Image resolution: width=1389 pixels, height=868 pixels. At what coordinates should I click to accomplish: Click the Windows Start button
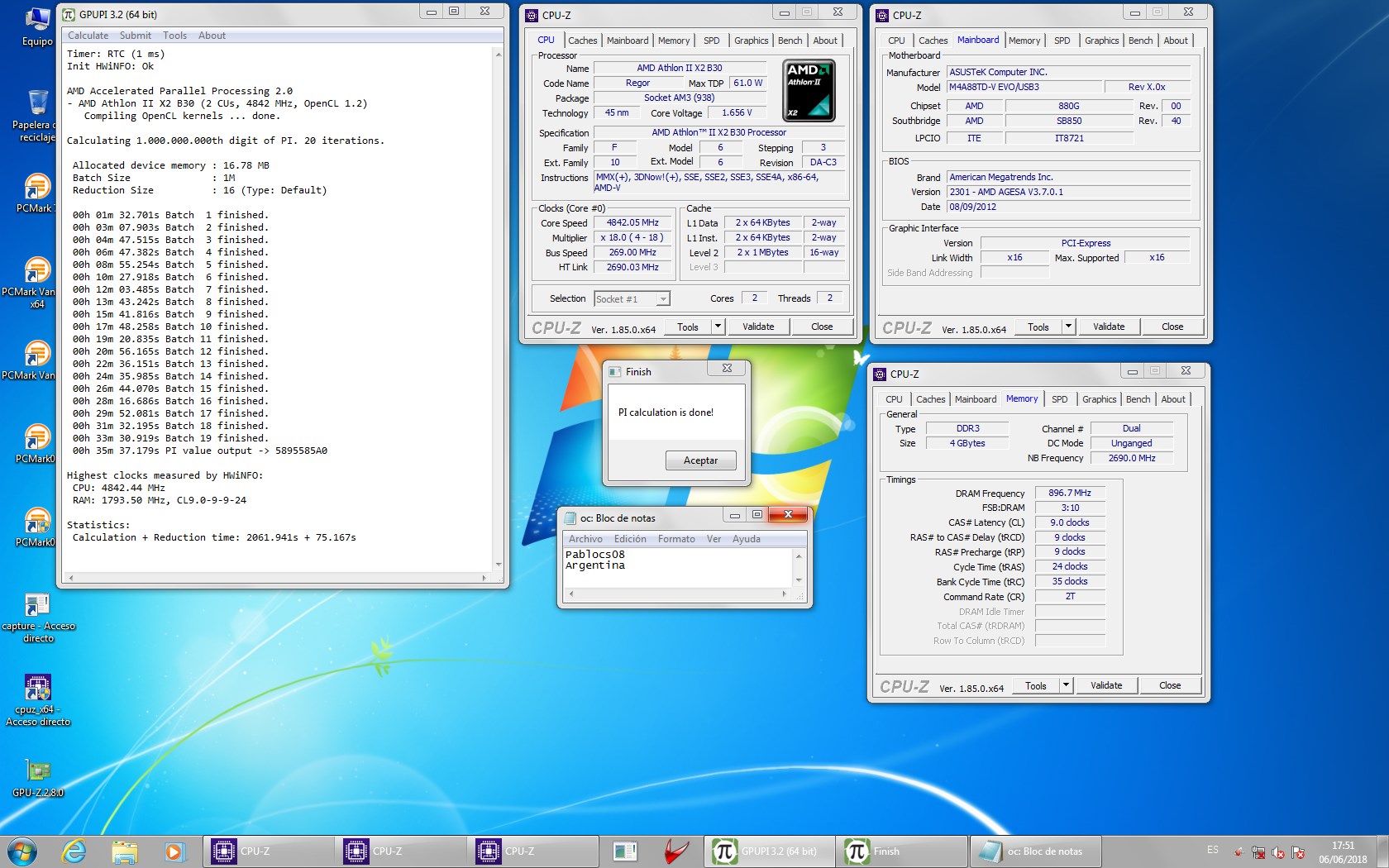[x=22, y=851]
